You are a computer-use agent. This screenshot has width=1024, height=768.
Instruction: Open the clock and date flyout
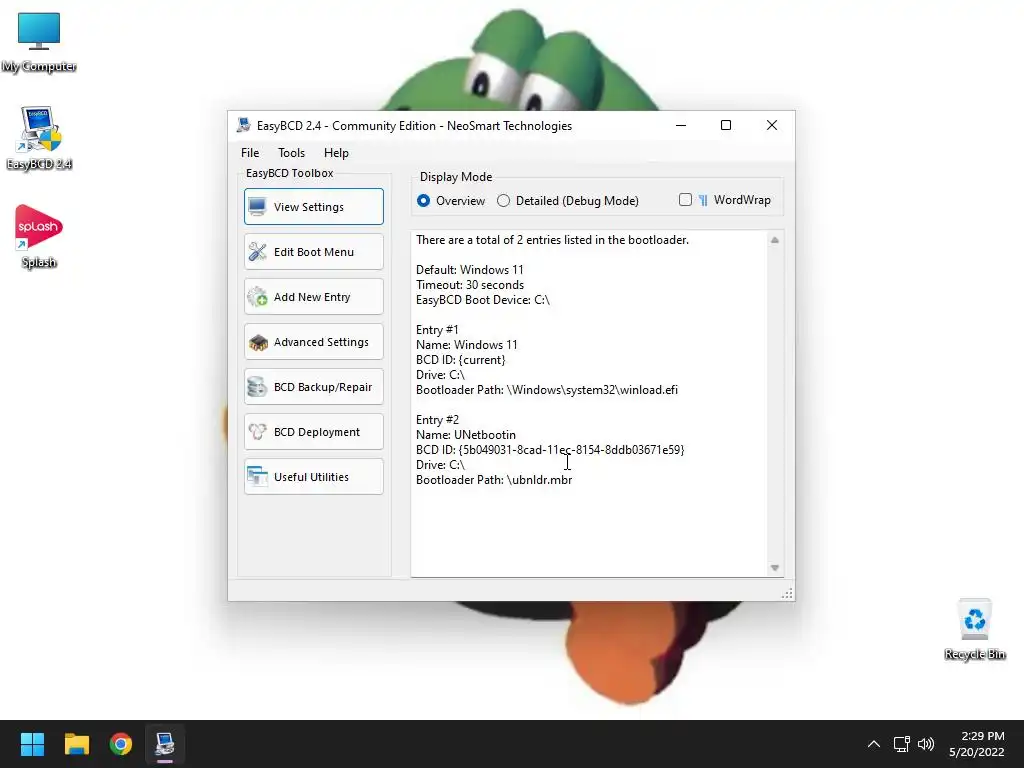(976, 744)
